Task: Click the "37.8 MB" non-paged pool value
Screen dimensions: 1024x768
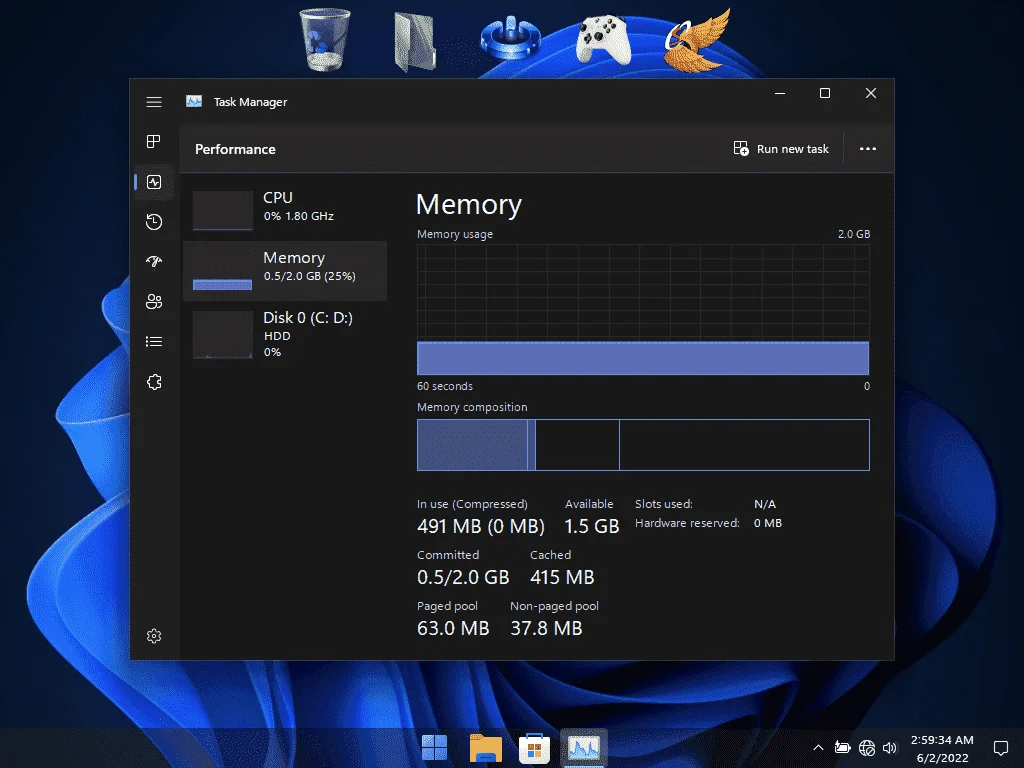Action: 546,628
